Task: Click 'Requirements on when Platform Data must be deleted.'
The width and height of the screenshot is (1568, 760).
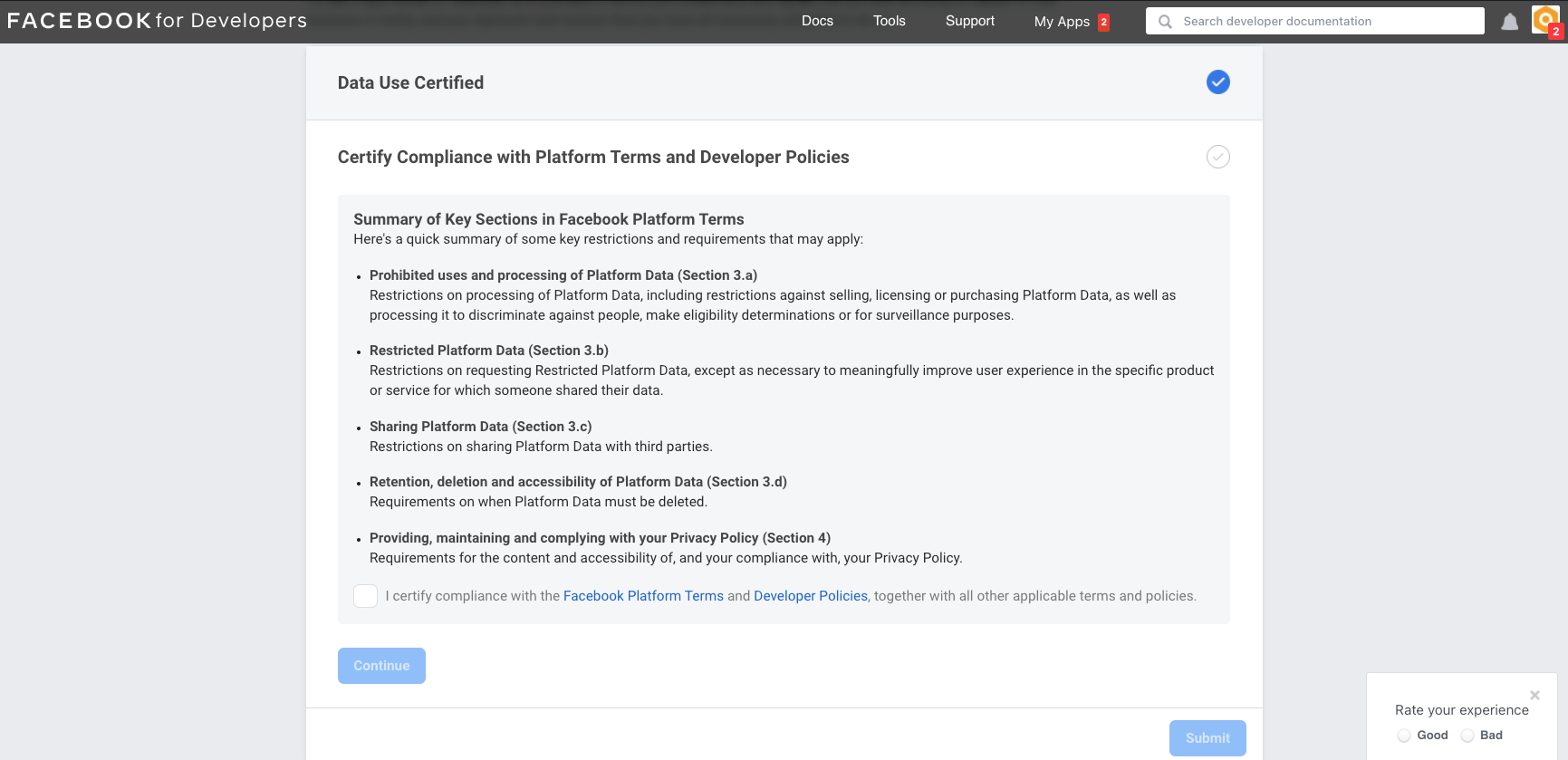Action: tap(538, 502)
